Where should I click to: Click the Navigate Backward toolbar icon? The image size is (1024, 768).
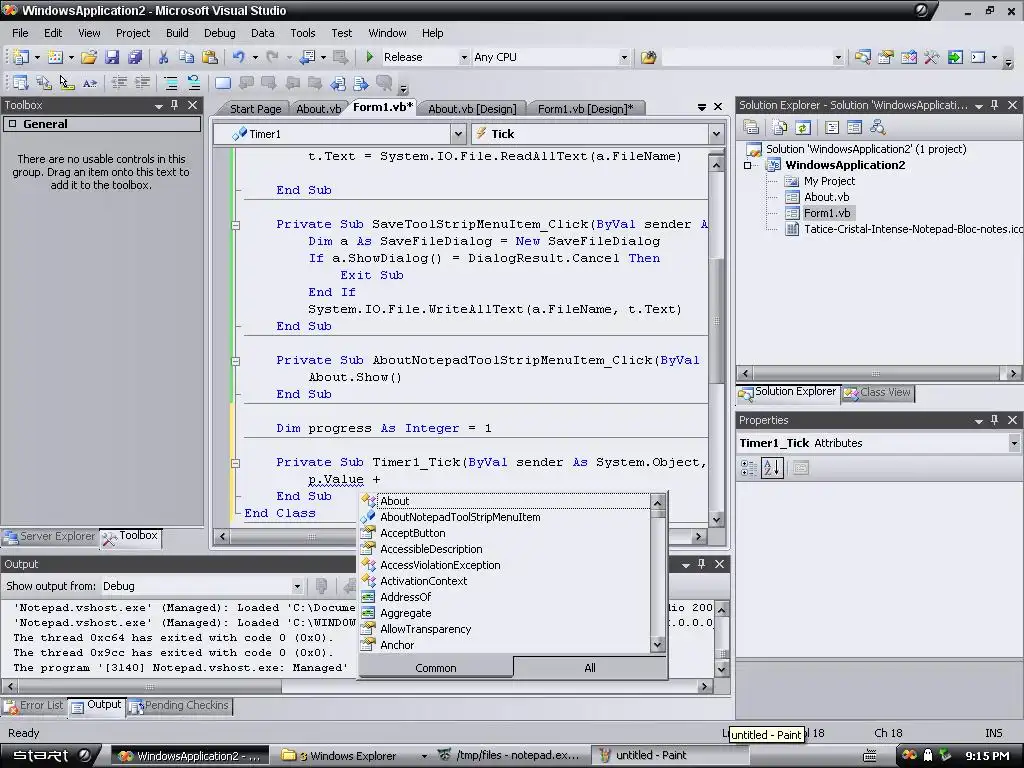point(307,57)
